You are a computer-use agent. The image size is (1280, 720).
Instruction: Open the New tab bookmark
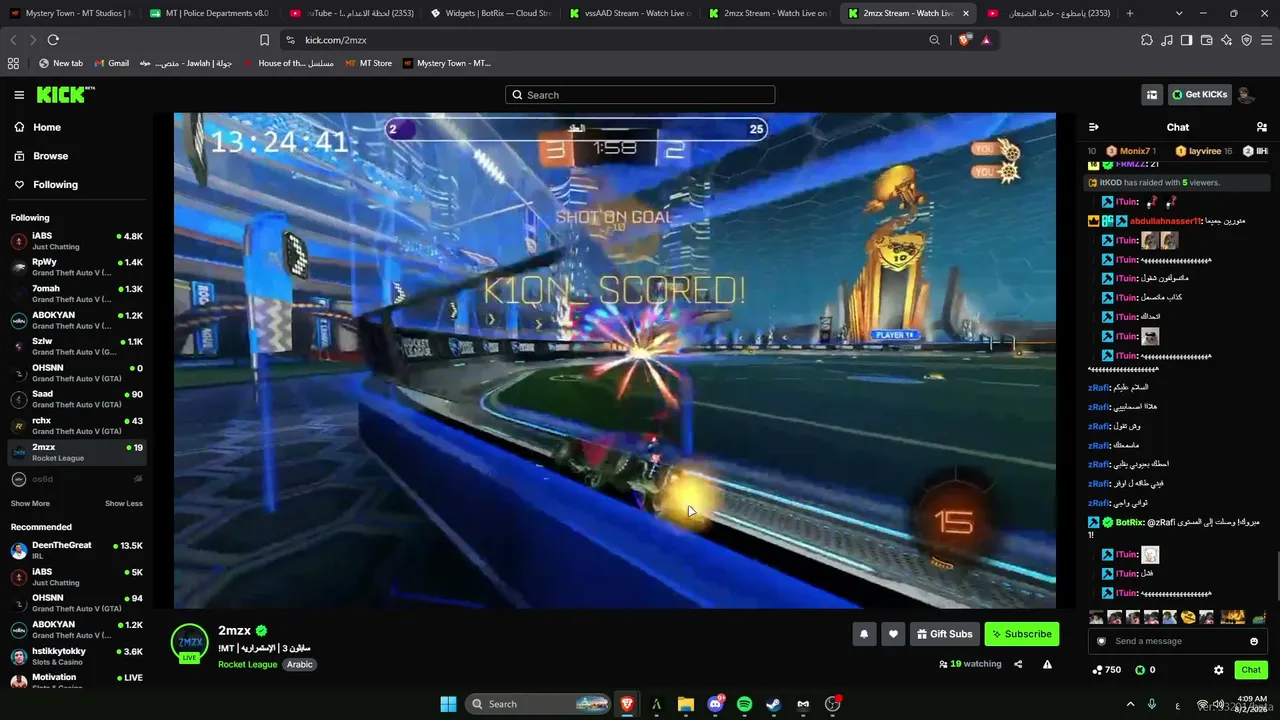pyautogui.click(x=61, y=63)
